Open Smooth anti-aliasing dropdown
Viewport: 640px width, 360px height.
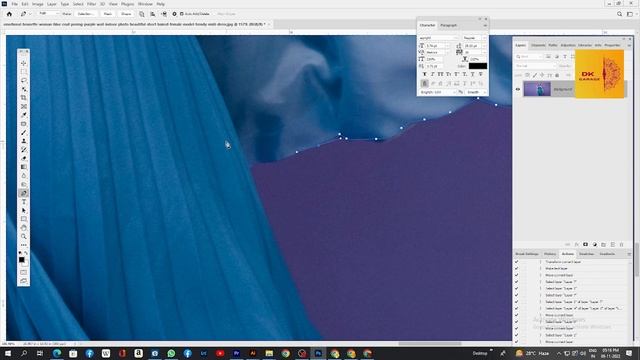(476, 92)
